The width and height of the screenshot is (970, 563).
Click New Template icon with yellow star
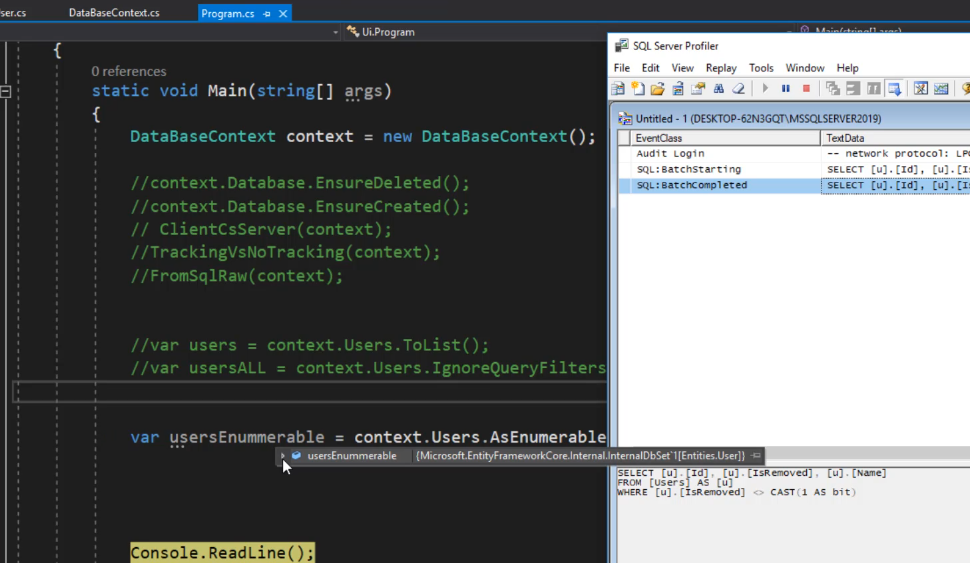tap(638, 88)
